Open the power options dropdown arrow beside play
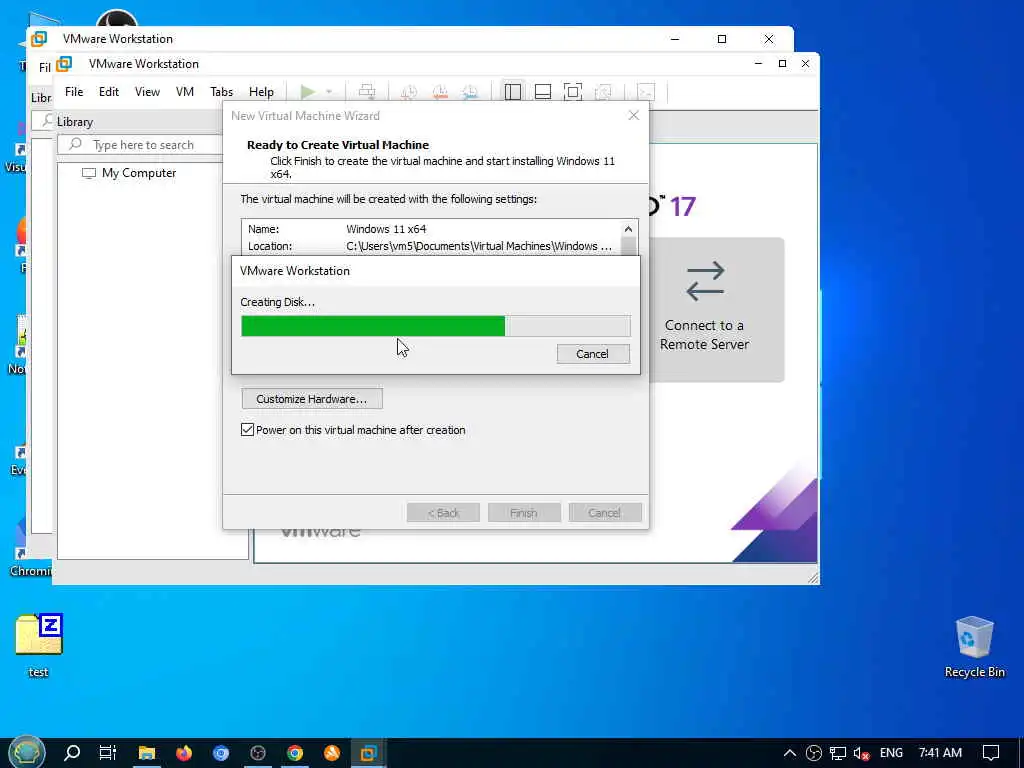This screenshot has height=768, width=1024. (328, 92)
